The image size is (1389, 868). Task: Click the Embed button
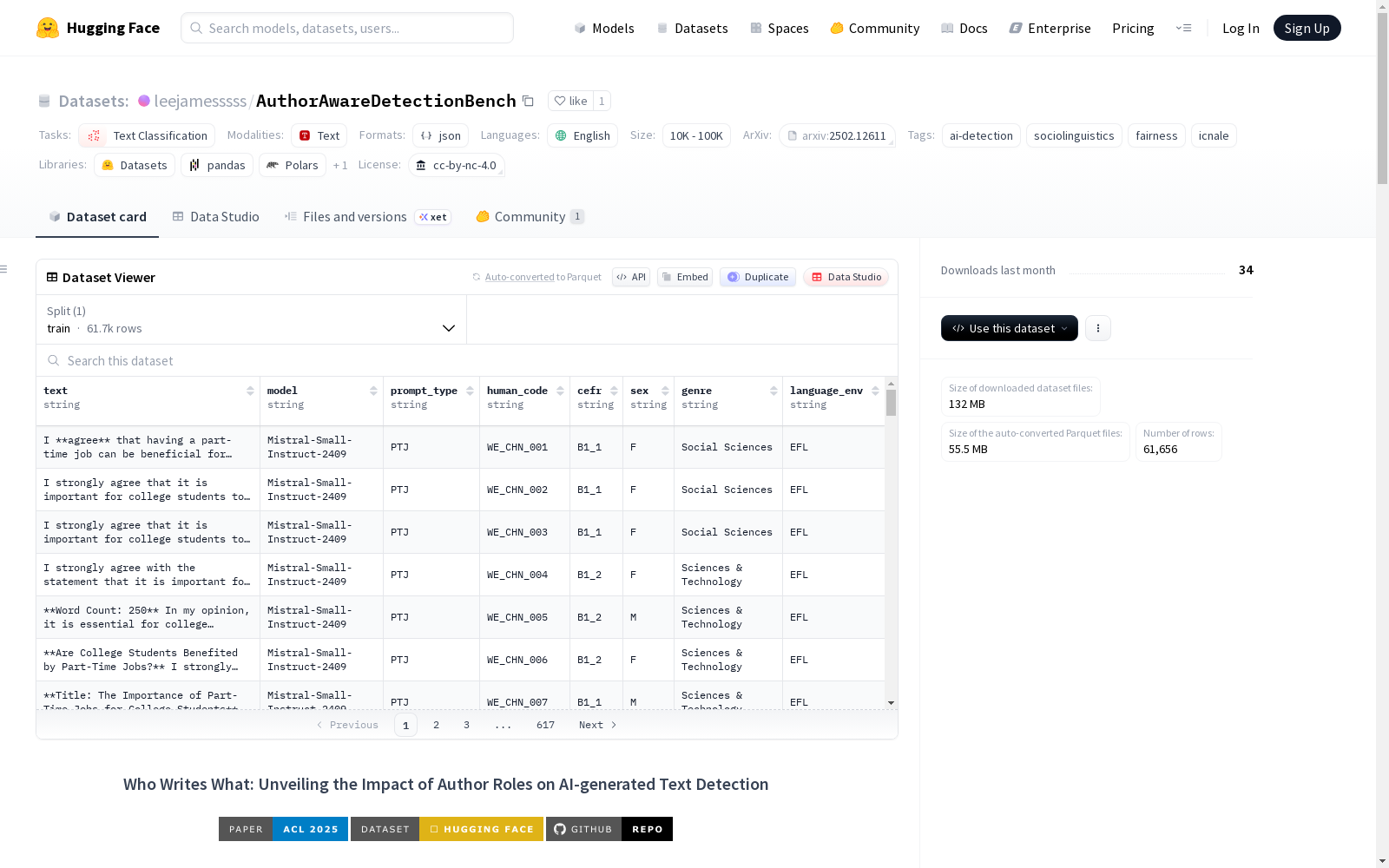point(685,277)
